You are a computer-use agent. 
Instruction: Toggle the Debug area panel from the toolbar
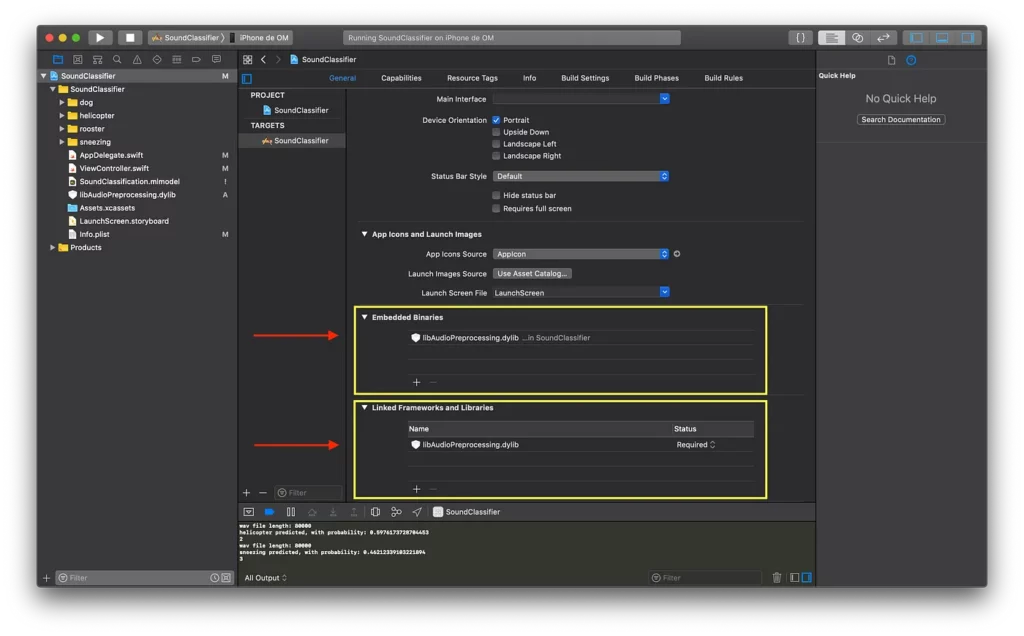pyautogui.click(x=942, y=38)
